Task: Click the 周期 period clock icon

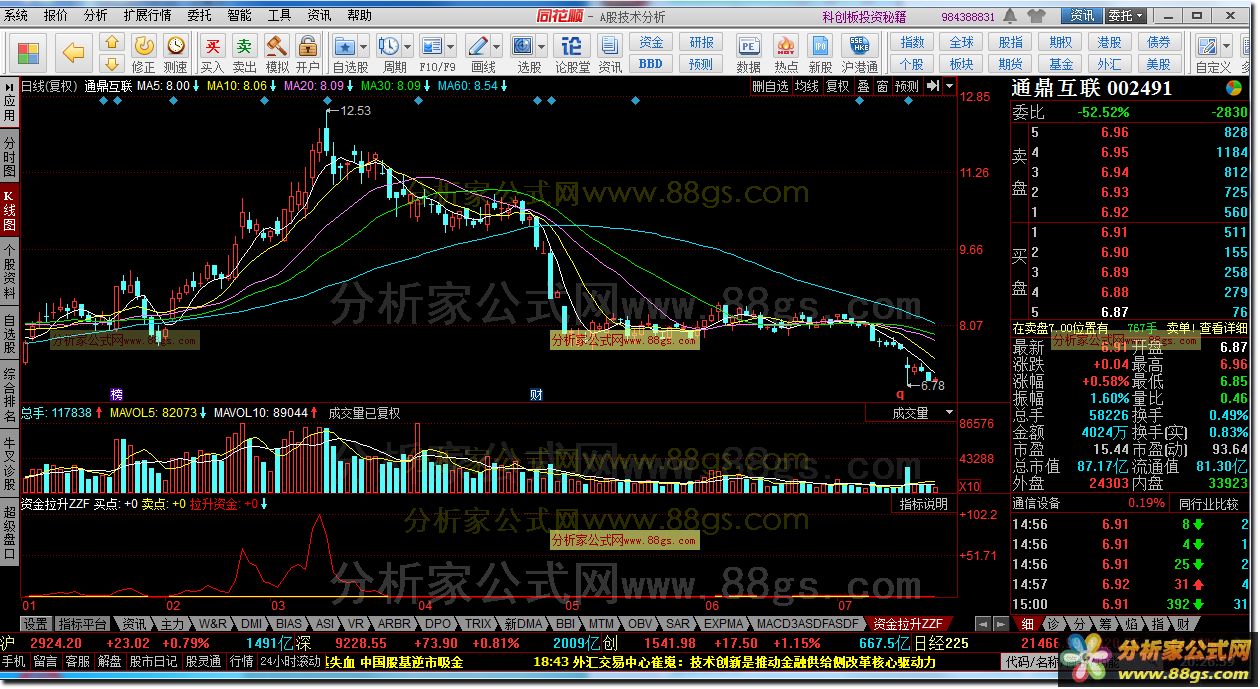Action: click(x=388, y=46)
